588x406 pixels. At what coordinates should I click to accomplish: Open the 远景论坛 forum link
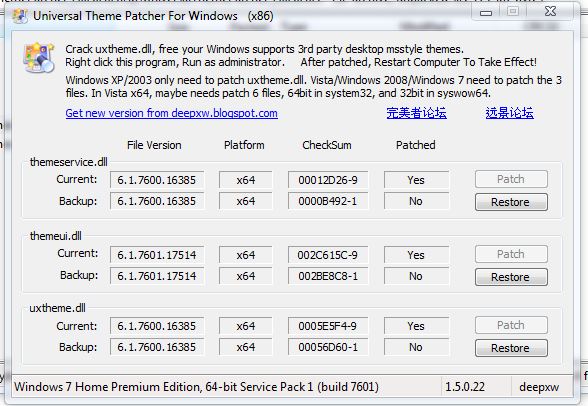[x=509, y=113]
